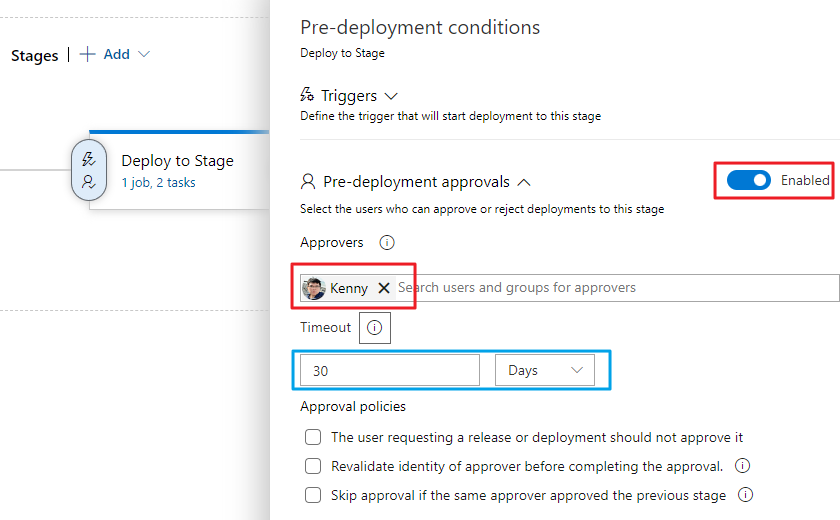Viewport: 840px width, 520px height.
Task: Remove Kenny from approvers with the X
Action: point(384,288)
